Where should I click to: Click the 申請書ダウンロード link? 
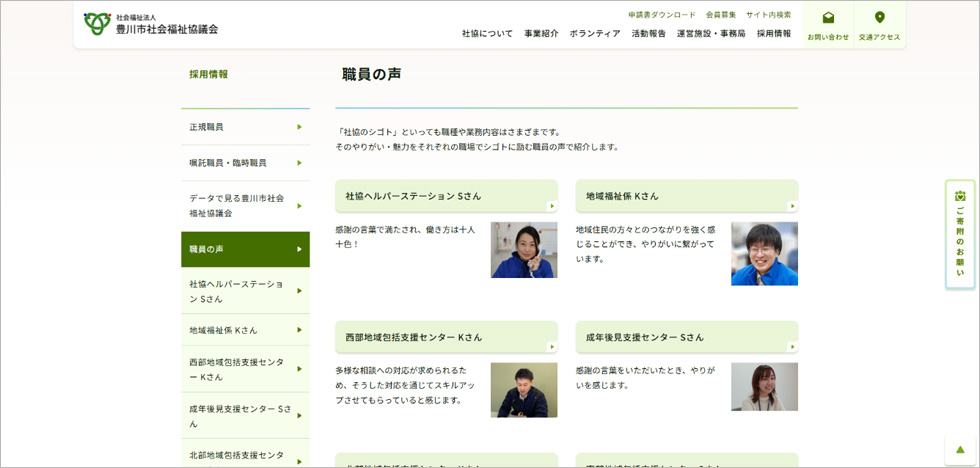click(661, 15)
